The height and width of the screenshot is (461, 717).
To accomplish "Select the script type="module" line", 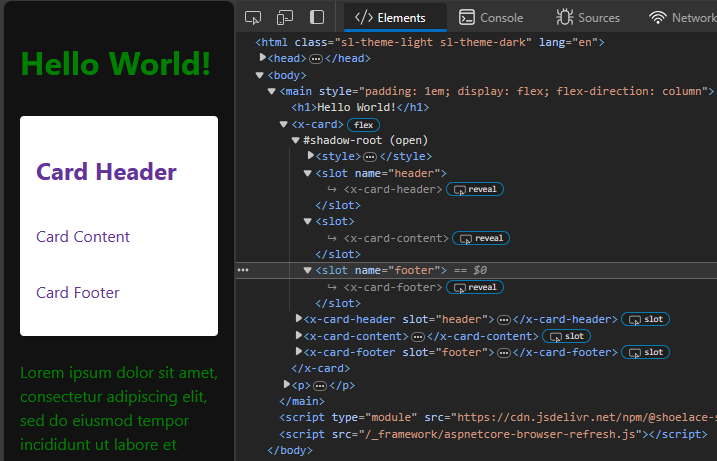I will [498, 418].
